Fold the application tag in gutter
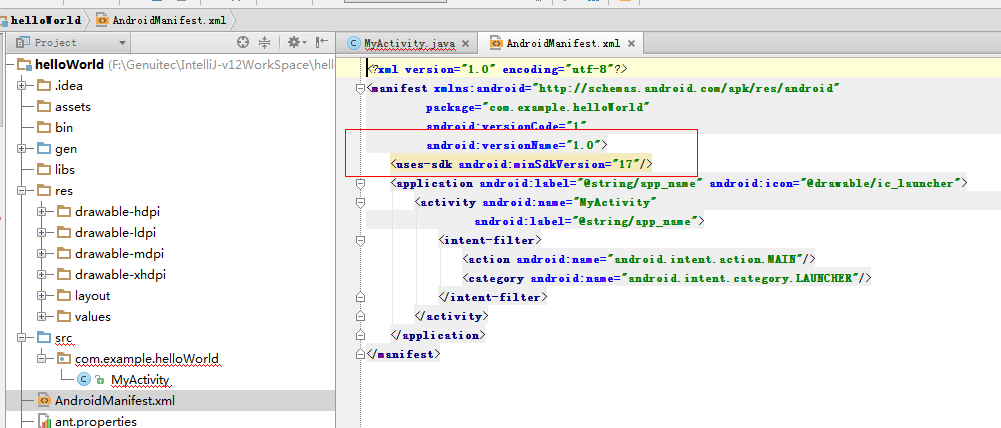1001x428 pixels. 360,184
